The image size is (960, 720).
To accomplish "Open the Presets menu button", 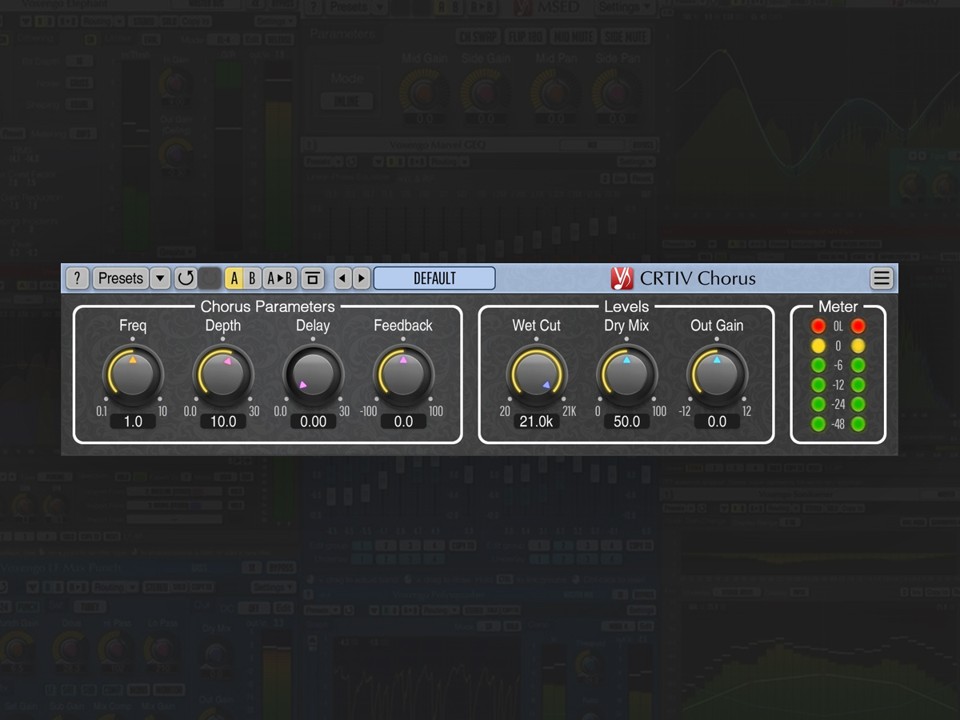I will pyautogui.click(x=121, y=279).
